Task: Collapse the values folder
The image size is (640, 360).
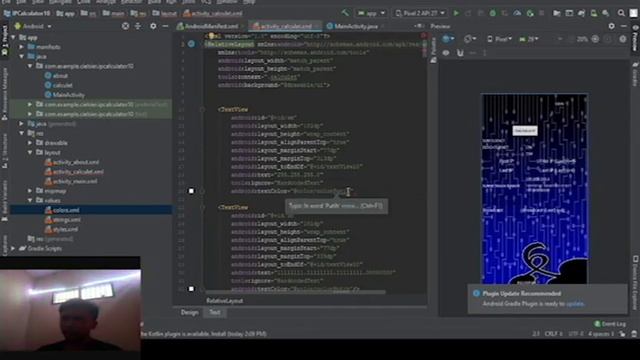Action: pos(30,200)
